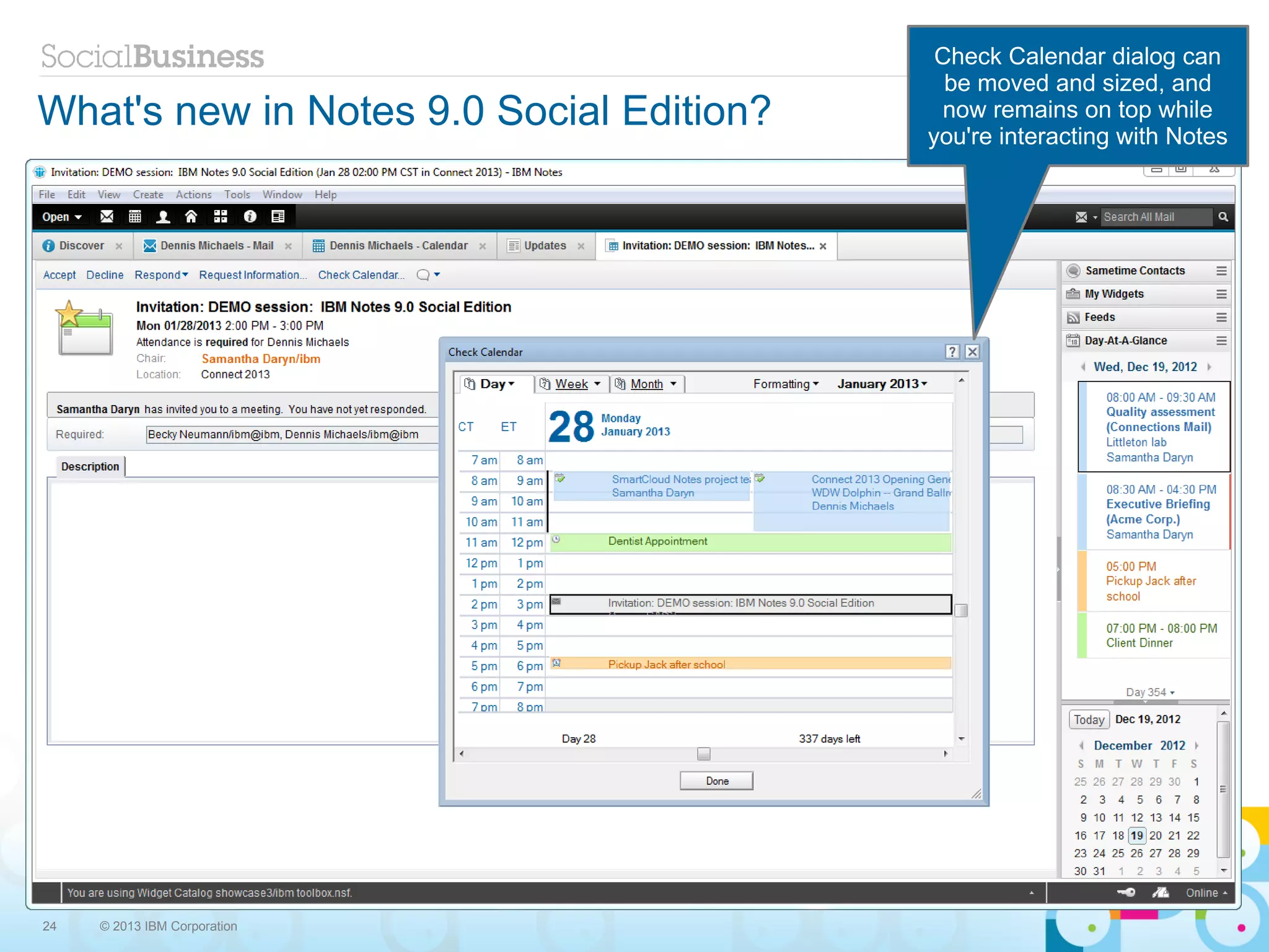Open SmartCloud Notes project entry
The image size is (1269, 952).
(651, 486)
